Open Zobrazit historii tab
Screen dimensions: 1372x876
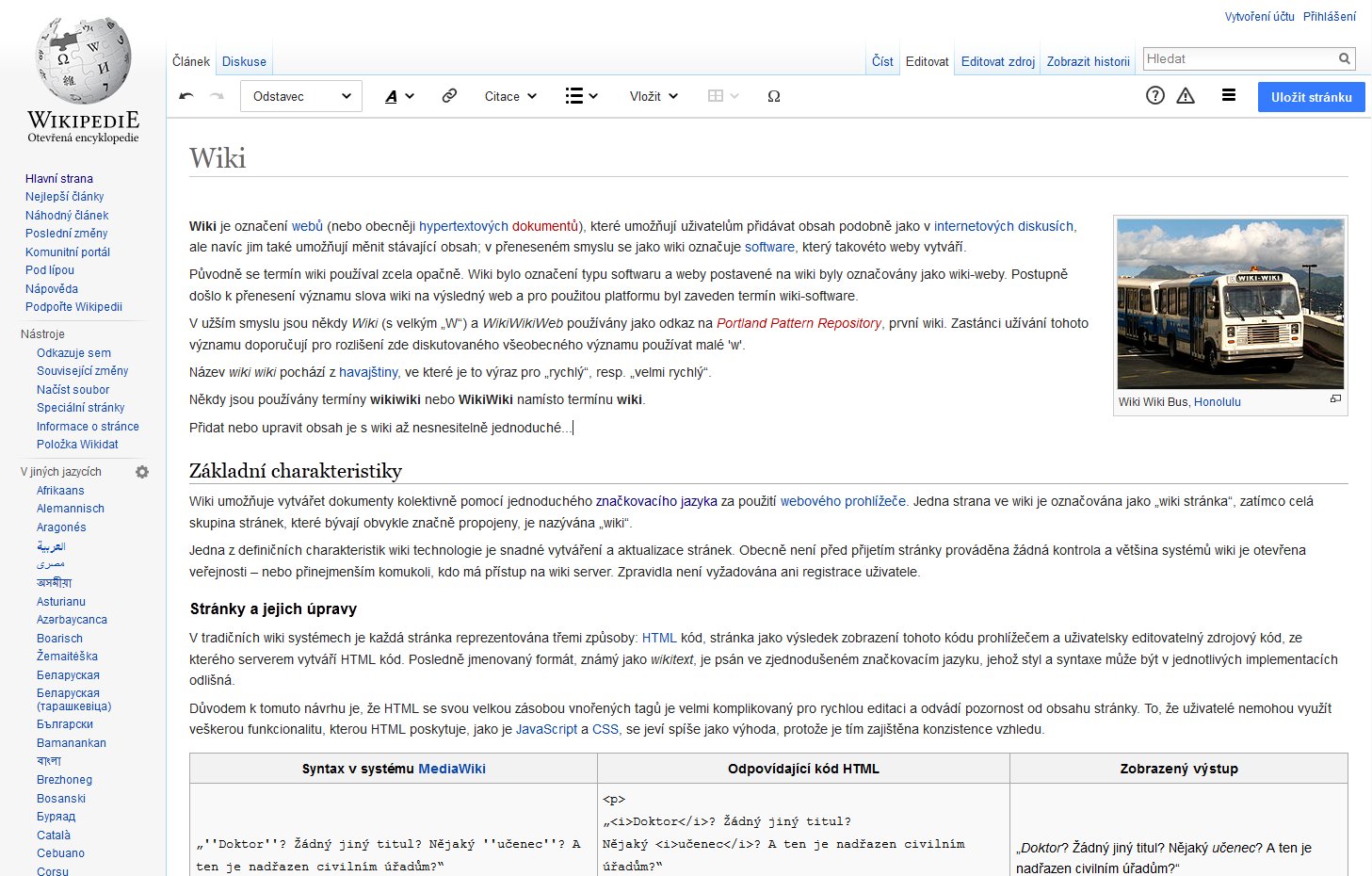tap(1089, 61)
